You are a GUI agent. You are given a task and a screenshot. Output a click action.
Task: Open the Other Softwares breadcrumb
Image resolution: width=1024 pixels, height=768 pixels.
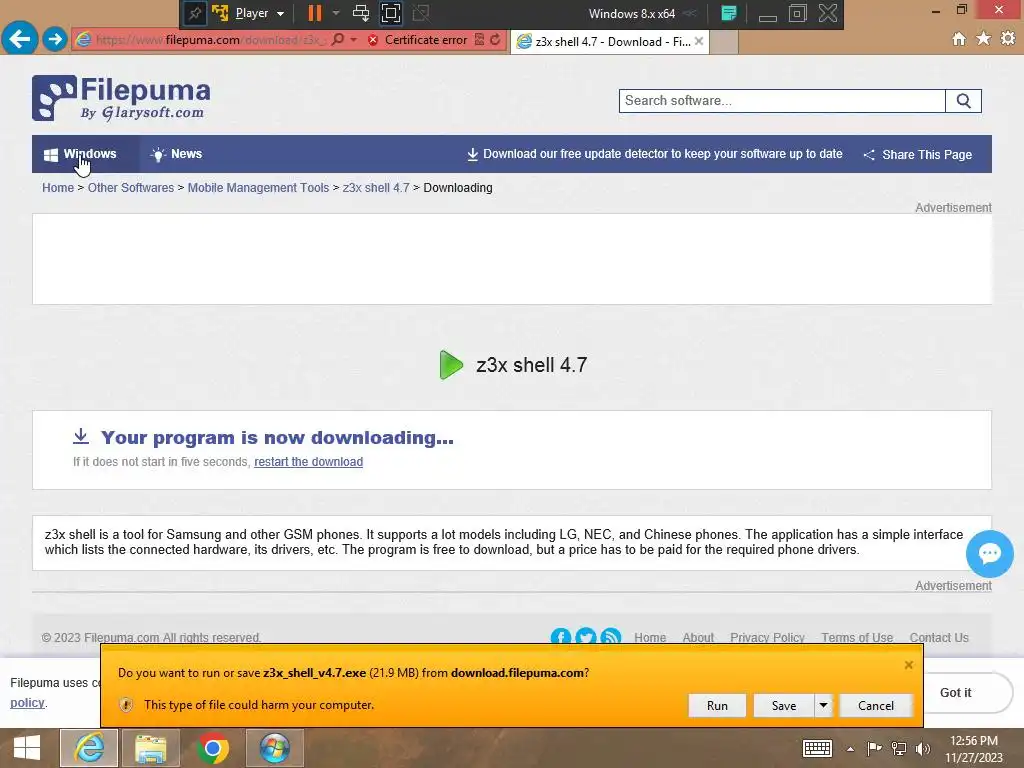(131, 187)
